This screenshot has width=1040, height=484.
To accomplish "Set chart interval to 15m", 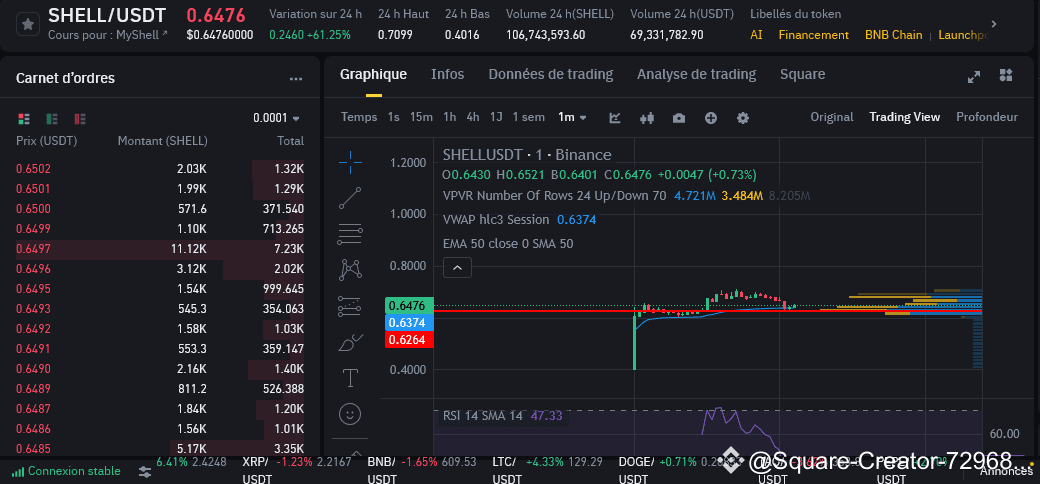I will tap(421, 117).
